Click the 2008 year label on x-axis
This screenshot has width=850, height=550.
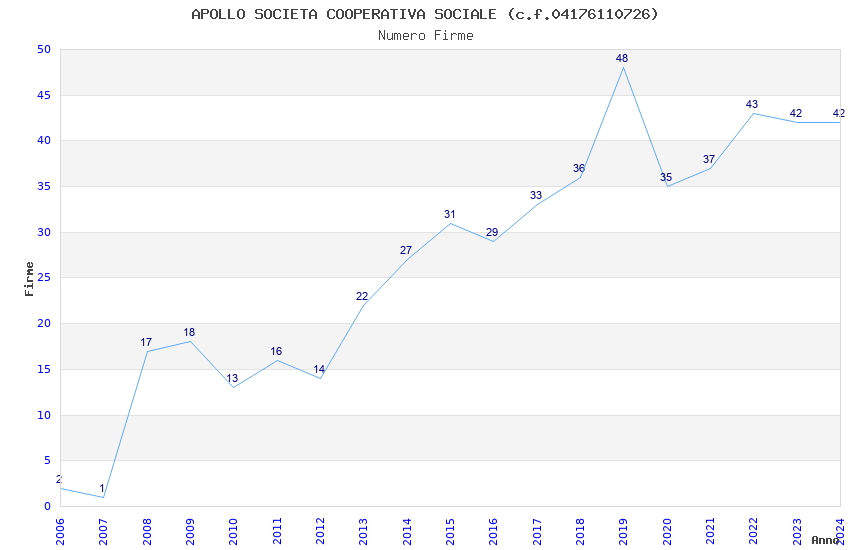(x=147, y=531)
